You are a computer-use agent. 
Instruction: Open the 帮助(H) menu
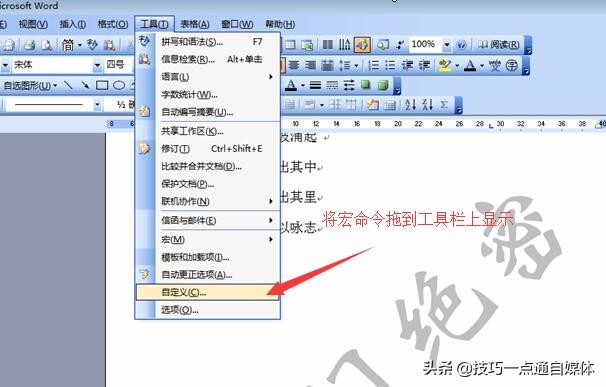280,24
